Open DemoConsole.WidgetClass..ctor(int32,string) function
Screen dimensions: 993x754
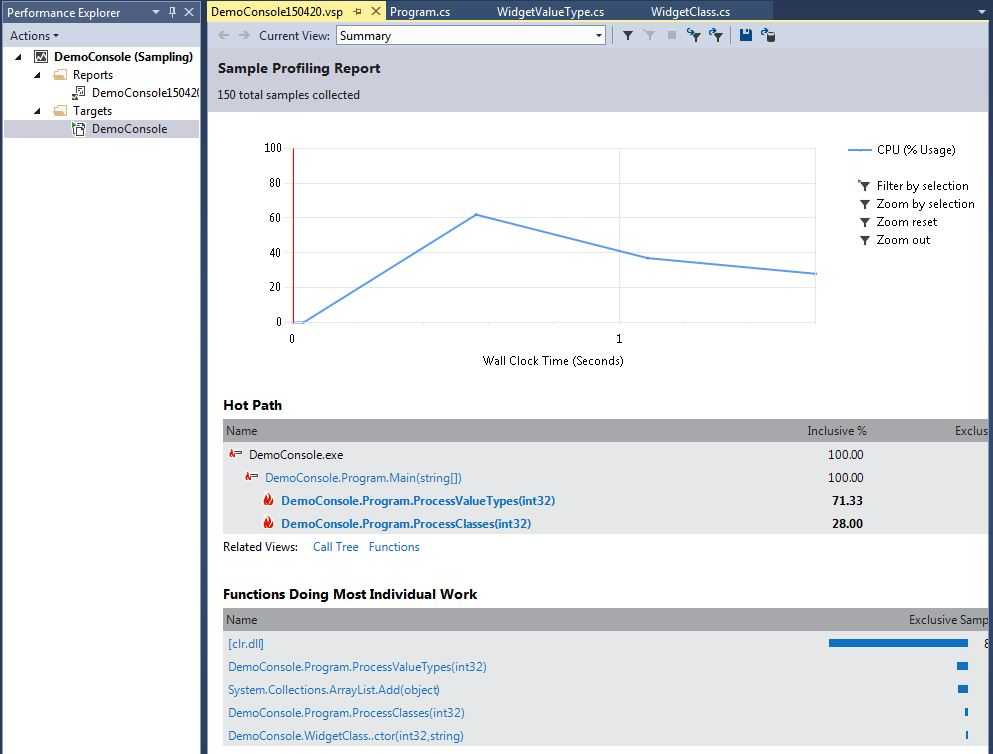click(x=346, y=736)
